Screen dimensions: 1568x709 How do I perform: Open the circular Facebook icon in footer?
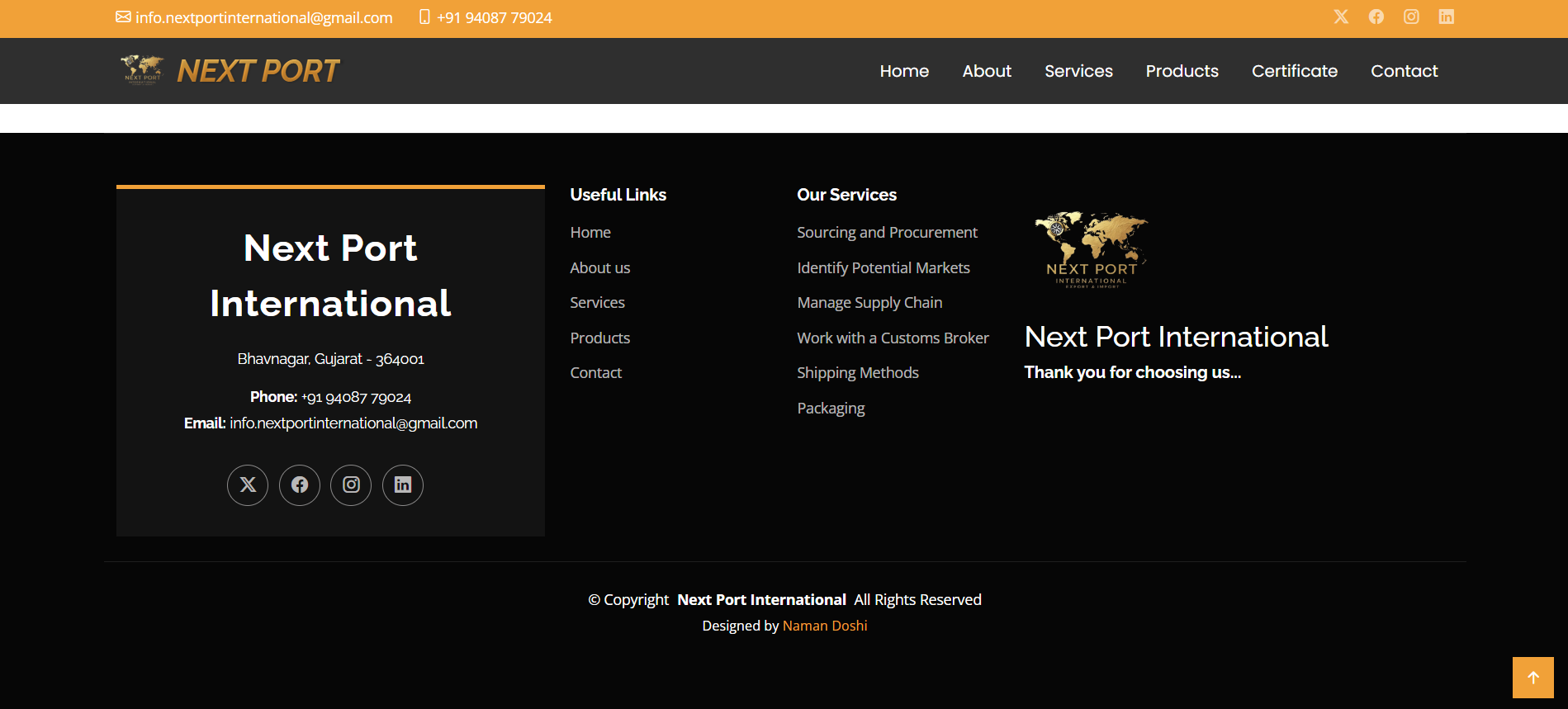point(300,485)
